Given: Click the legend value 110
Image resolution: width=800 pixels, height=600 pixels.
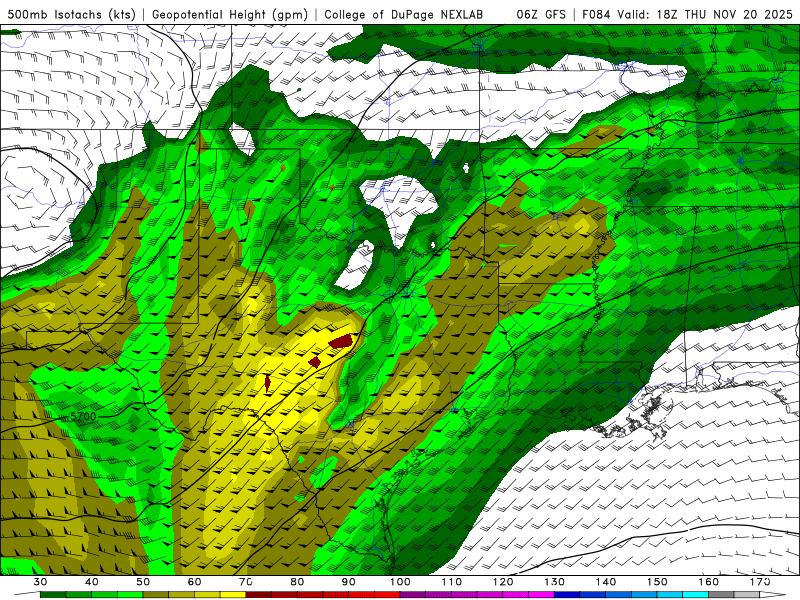Looking at the screenshot, I should pos(452,582).
